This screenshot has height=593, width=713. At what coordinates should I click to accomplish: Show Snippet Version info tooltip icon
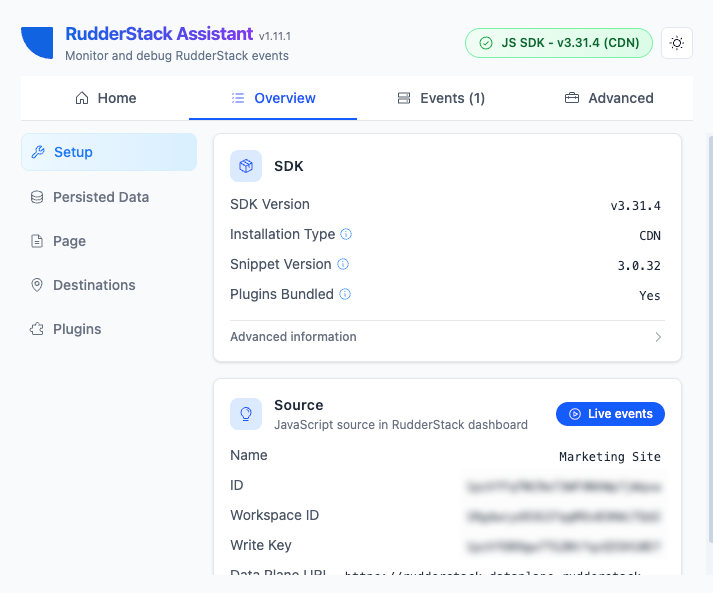coord(343,264)
